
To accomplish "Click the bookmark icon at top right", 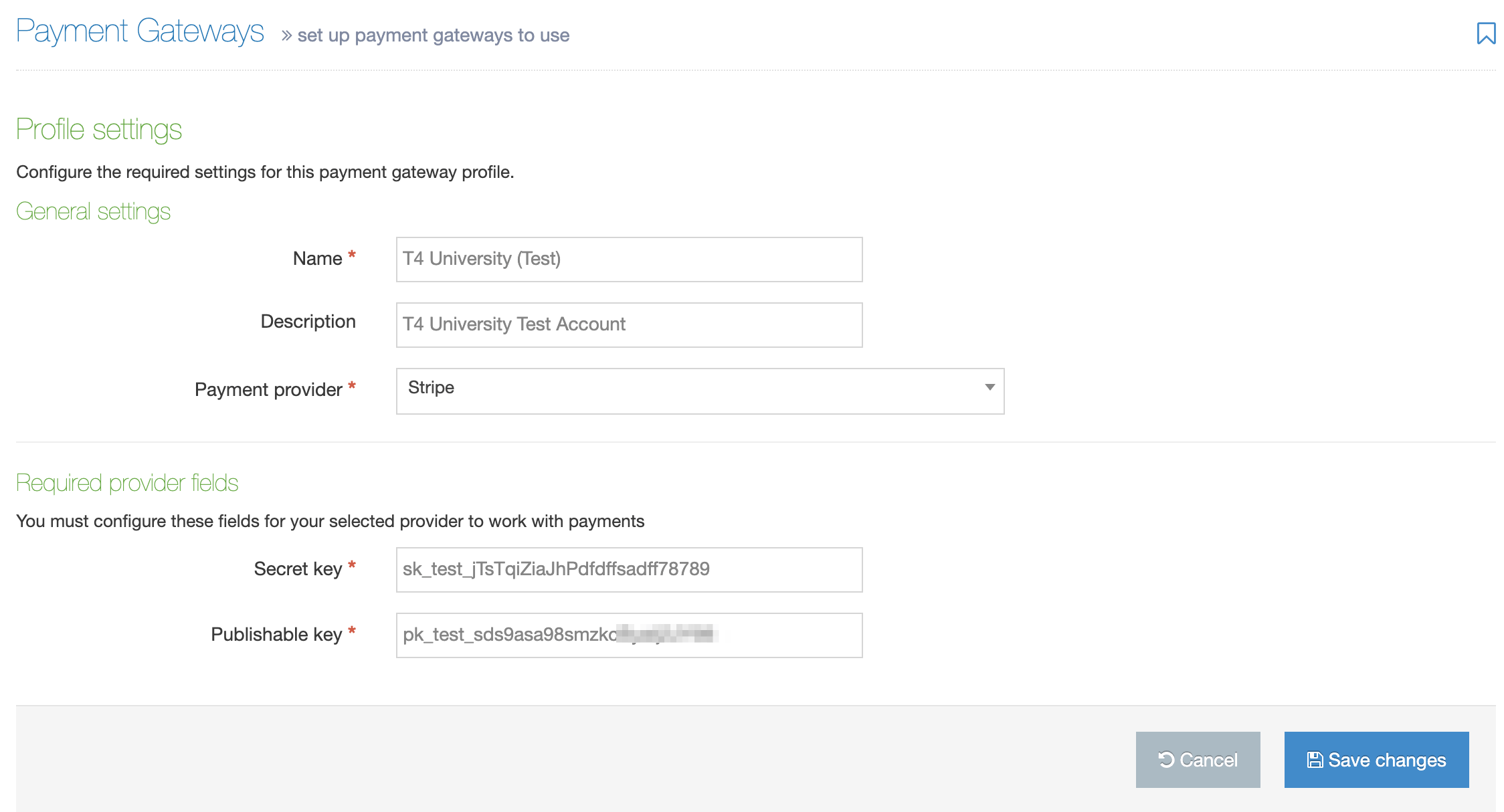I will [x=1485, y=33].
